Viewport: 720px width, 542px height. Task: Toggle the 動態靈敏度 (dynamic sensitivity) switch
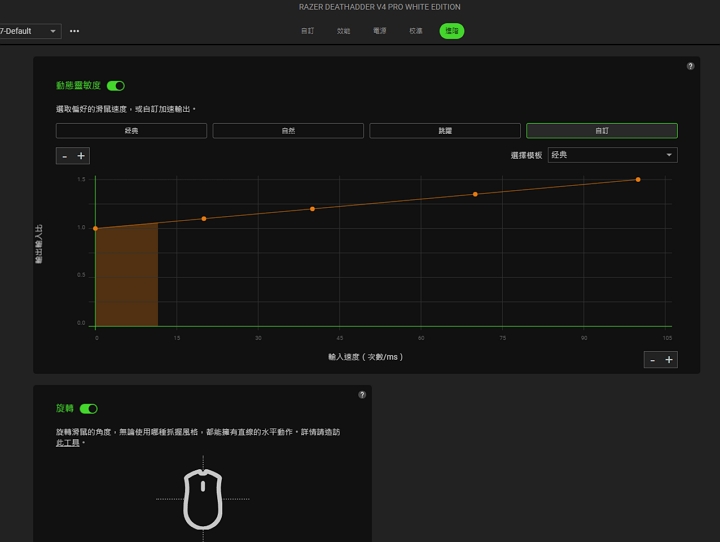116,86
